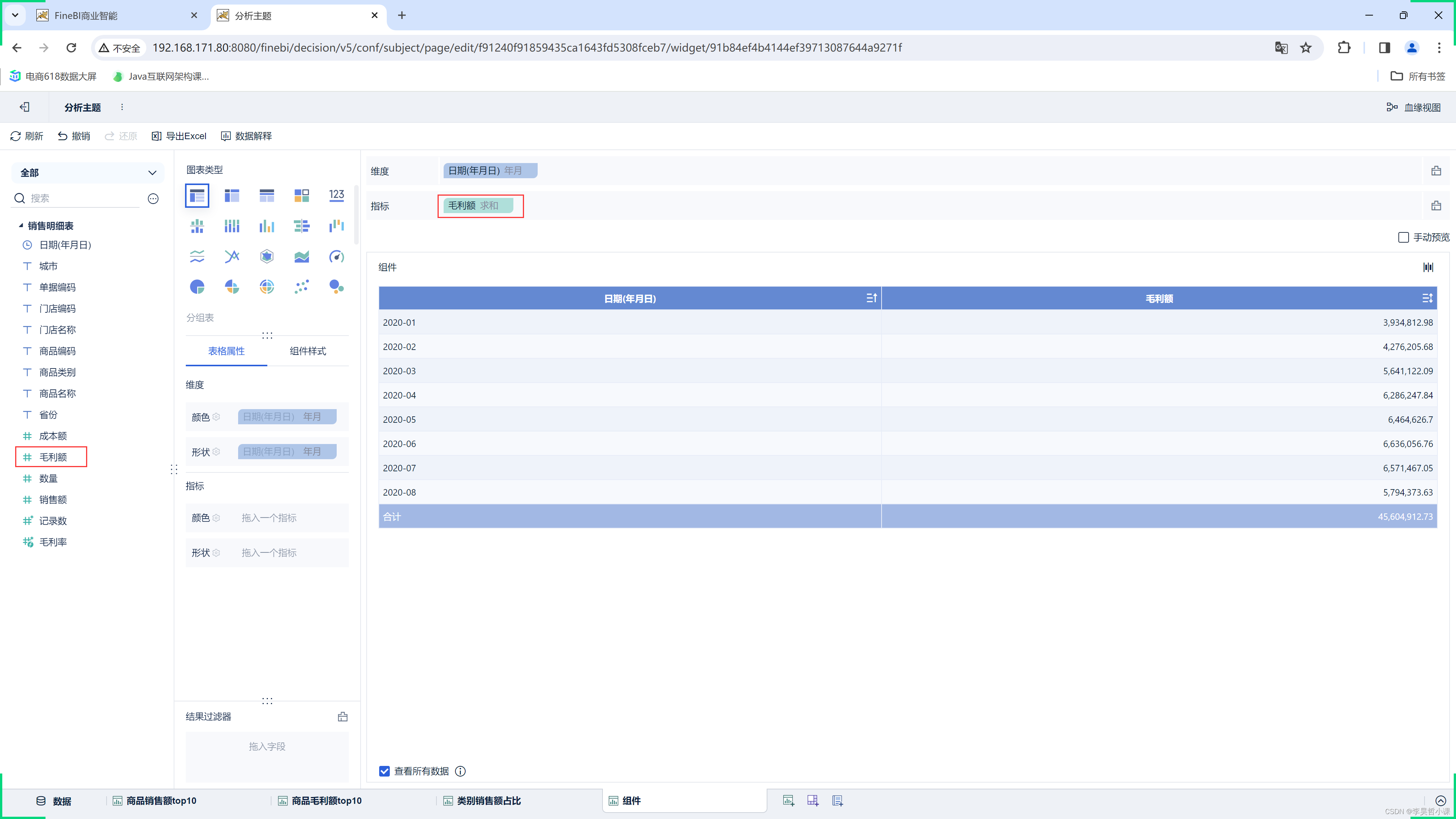Switch to the 表格属性 tab
This screenshot has width=1456, height=819.
[226, 351]
